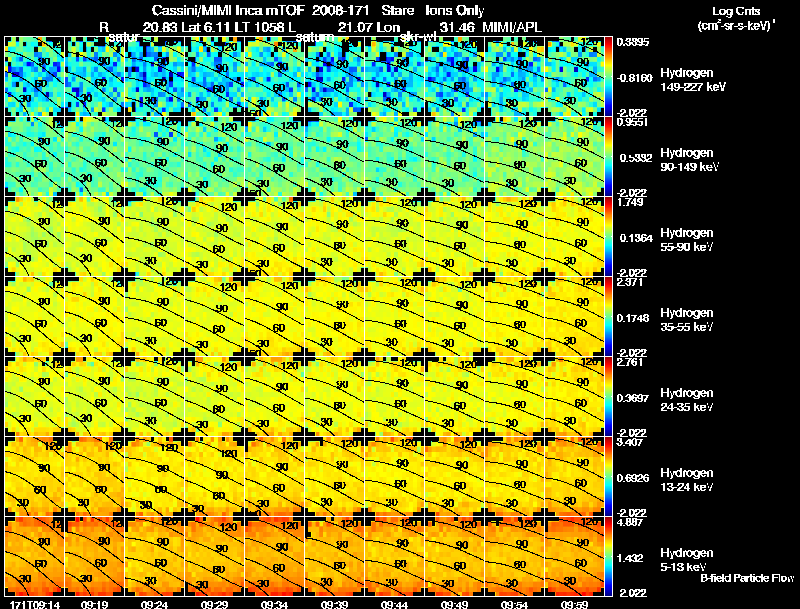
Task: Select the "Hydrogen 90-149 keV" row label
Action: [689, 160]
